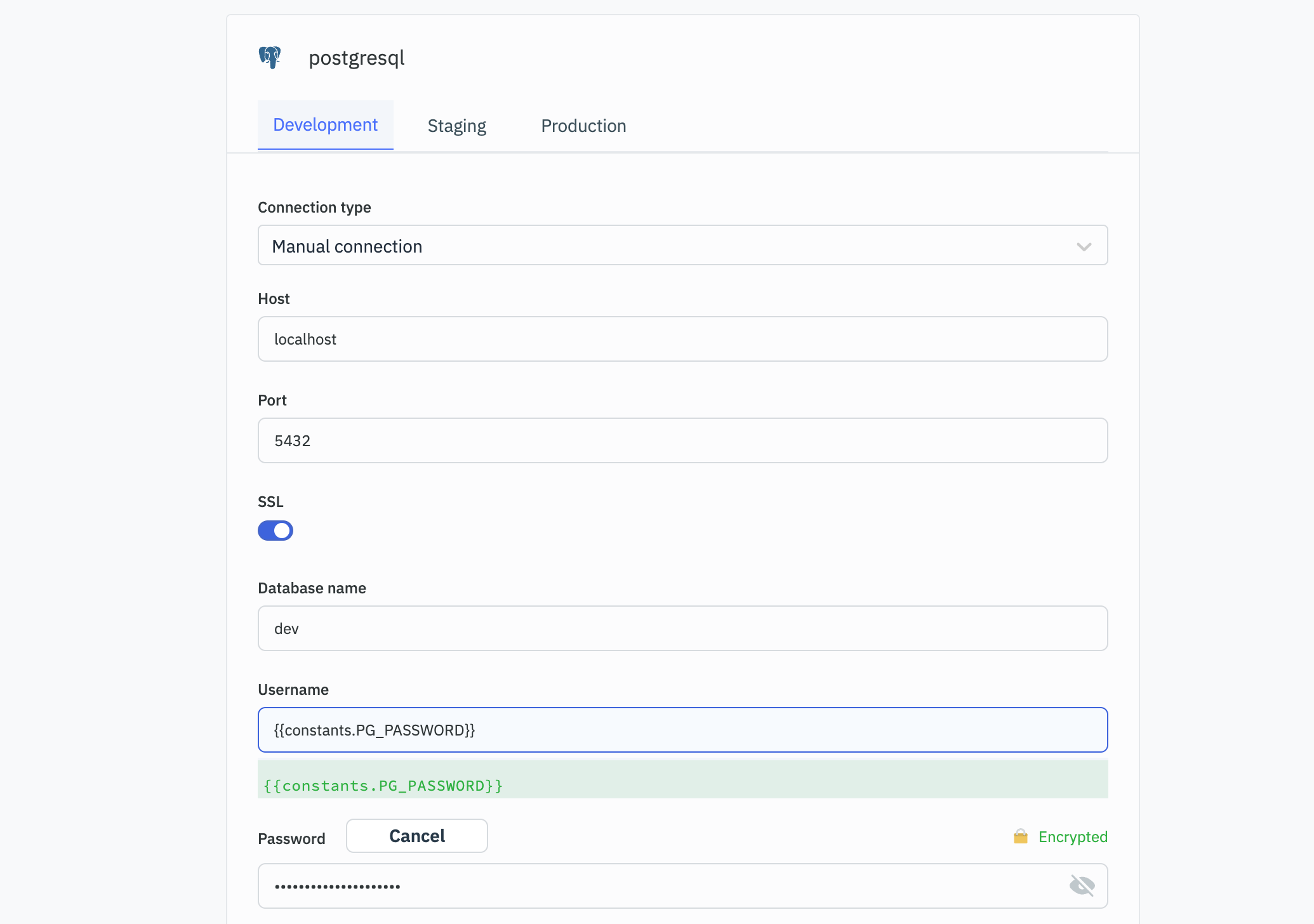
Task: Click the yellow lock Encrypted icon
Action: (1021, 836)
